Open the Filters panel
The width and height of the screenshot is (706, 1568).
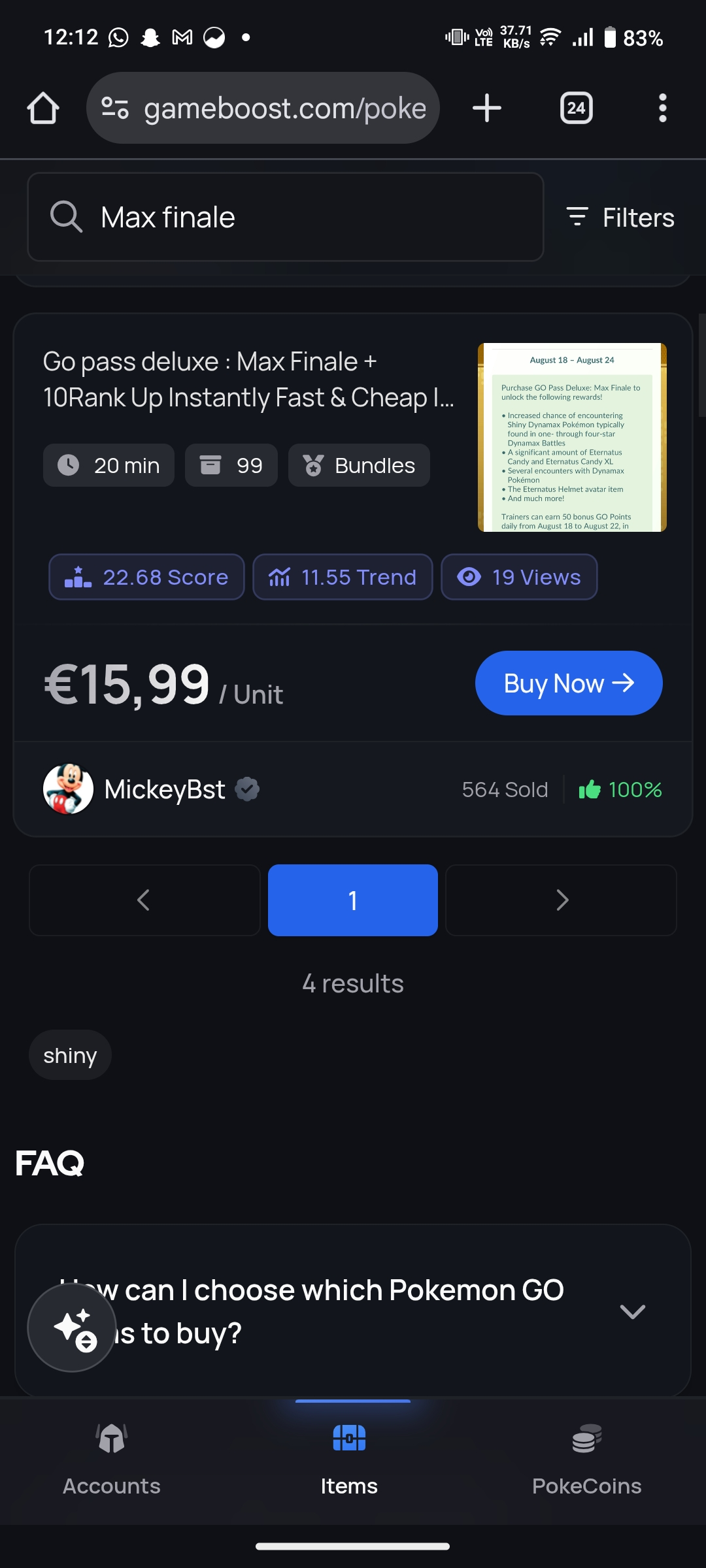click(620, 218)
